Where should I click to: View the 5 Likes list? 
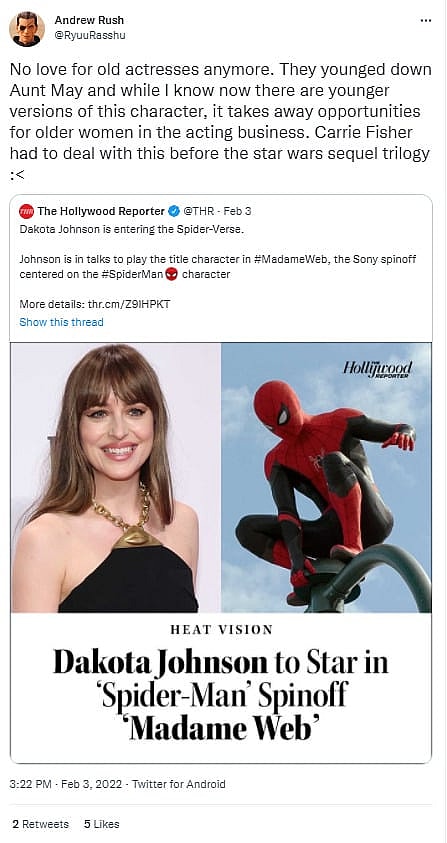(x=102, y=824)
